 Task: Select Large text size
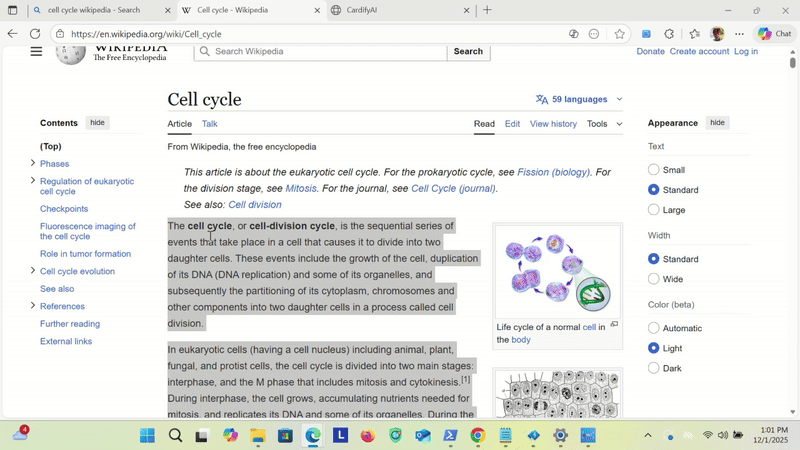coord(654,210)
